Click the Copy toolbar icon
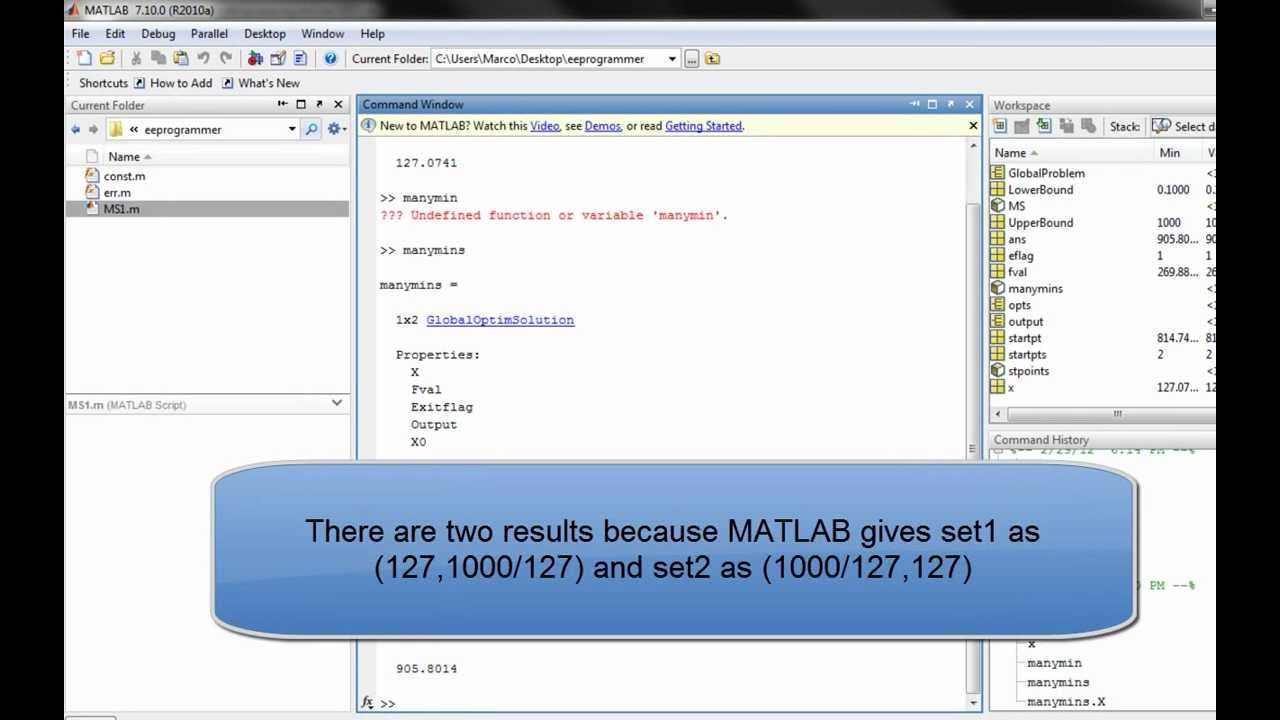 click(158, 59)
